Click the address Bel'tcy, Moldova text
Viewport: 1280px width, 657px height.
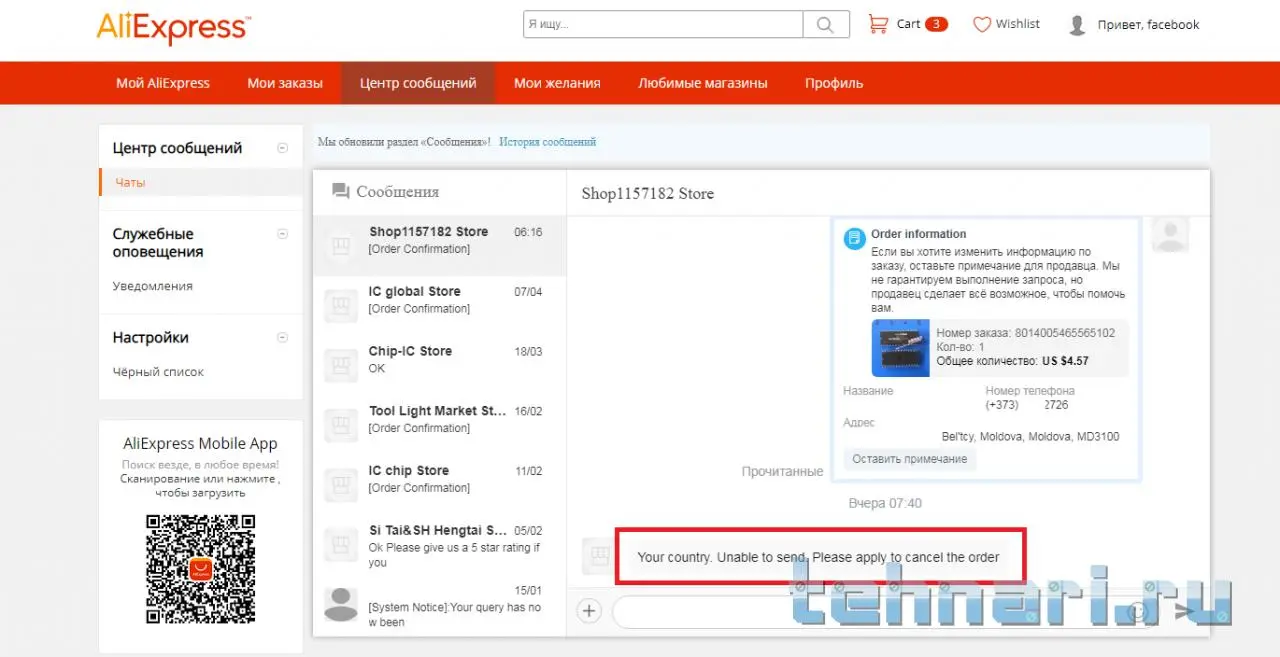click(1031, 437)
